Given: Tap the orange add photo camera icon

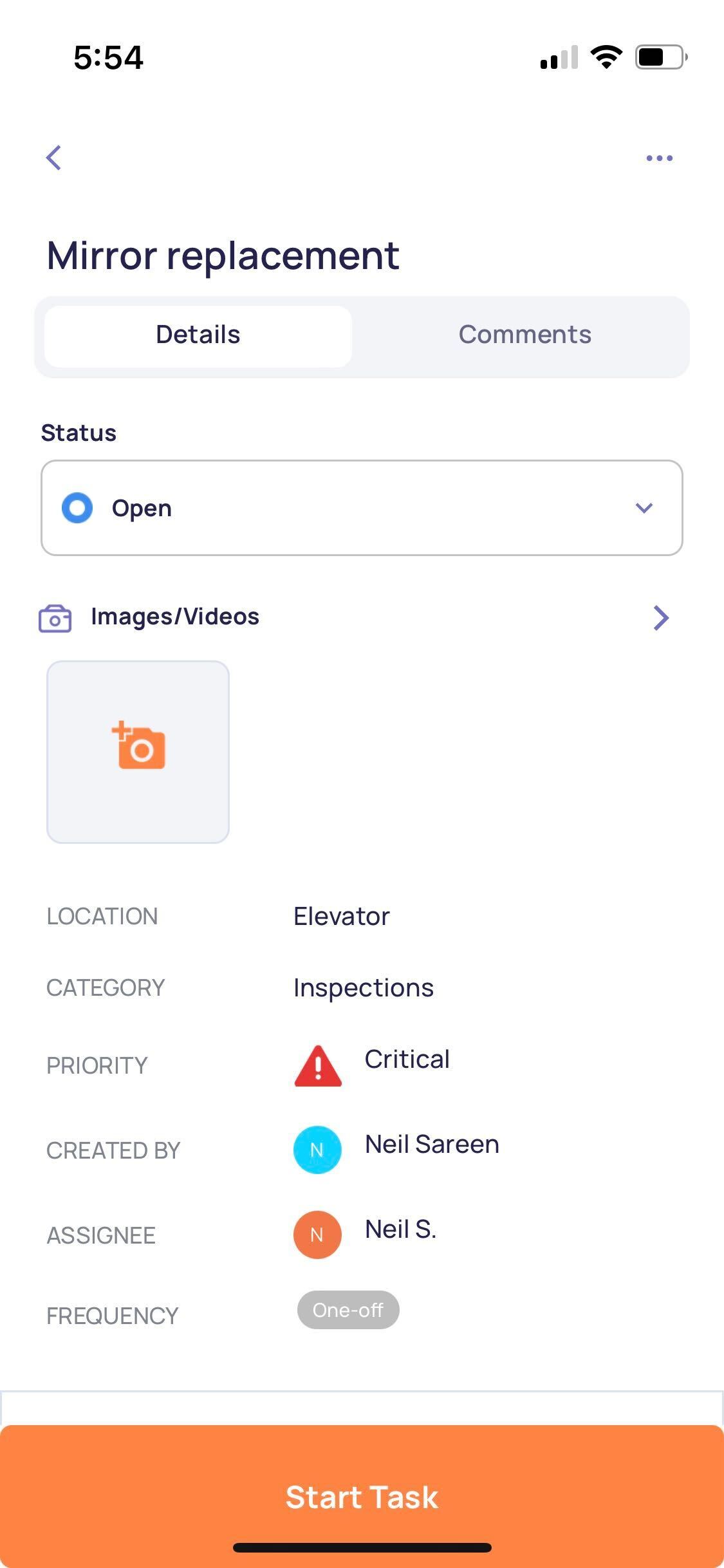Looking at the screenshot, I should point(138,745).
